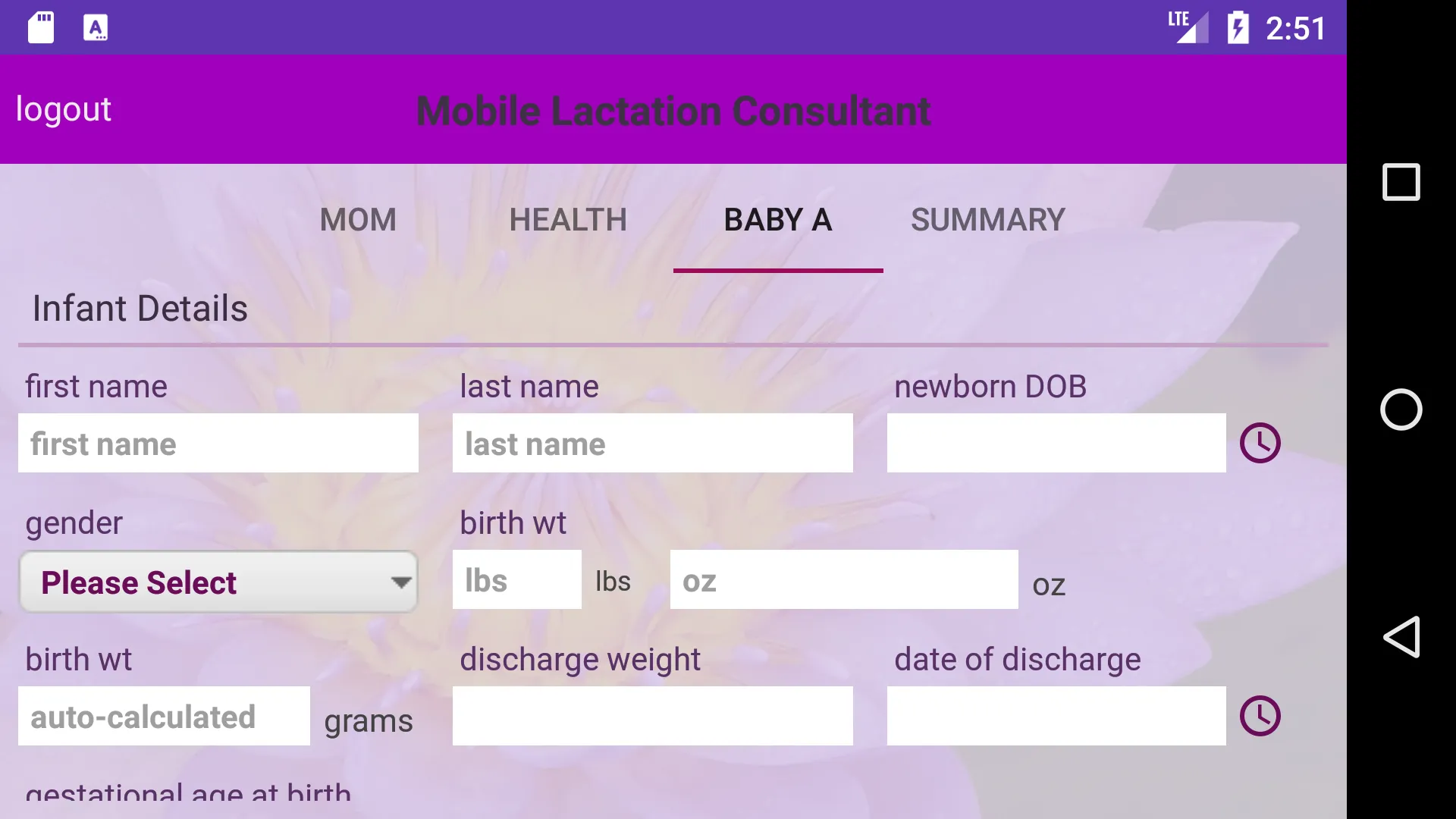Click the newborn DOB time picker icon
The height and width of the screenshot is (819, 1456).
pyautogui.click(x=1260, y=442)
